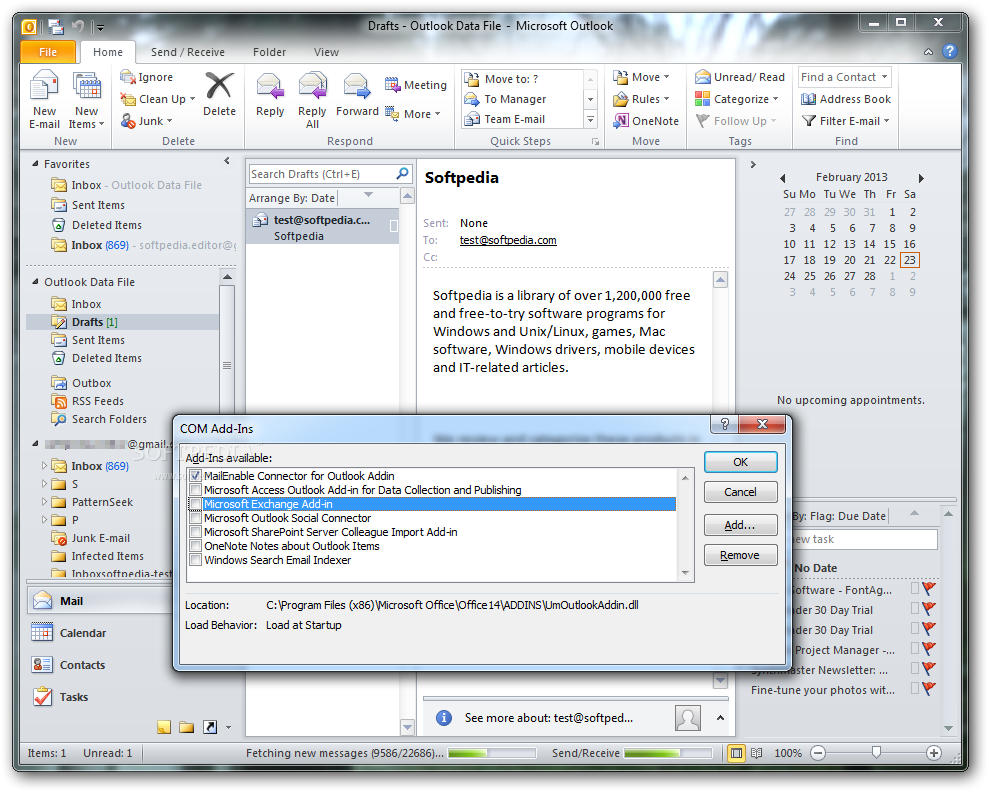Click the Shortcuts icon in navigation bar
Viewport: 989px width, 792px height.
[210, 727]
